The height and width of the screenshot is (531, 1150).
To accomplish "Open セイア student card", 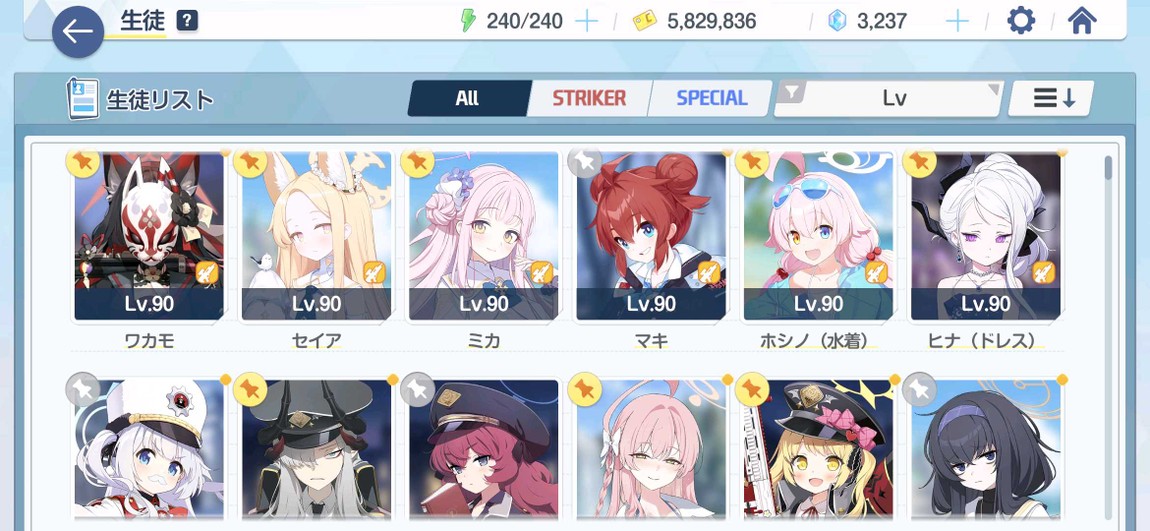I will pyautogui.click(x=316, y=236).
